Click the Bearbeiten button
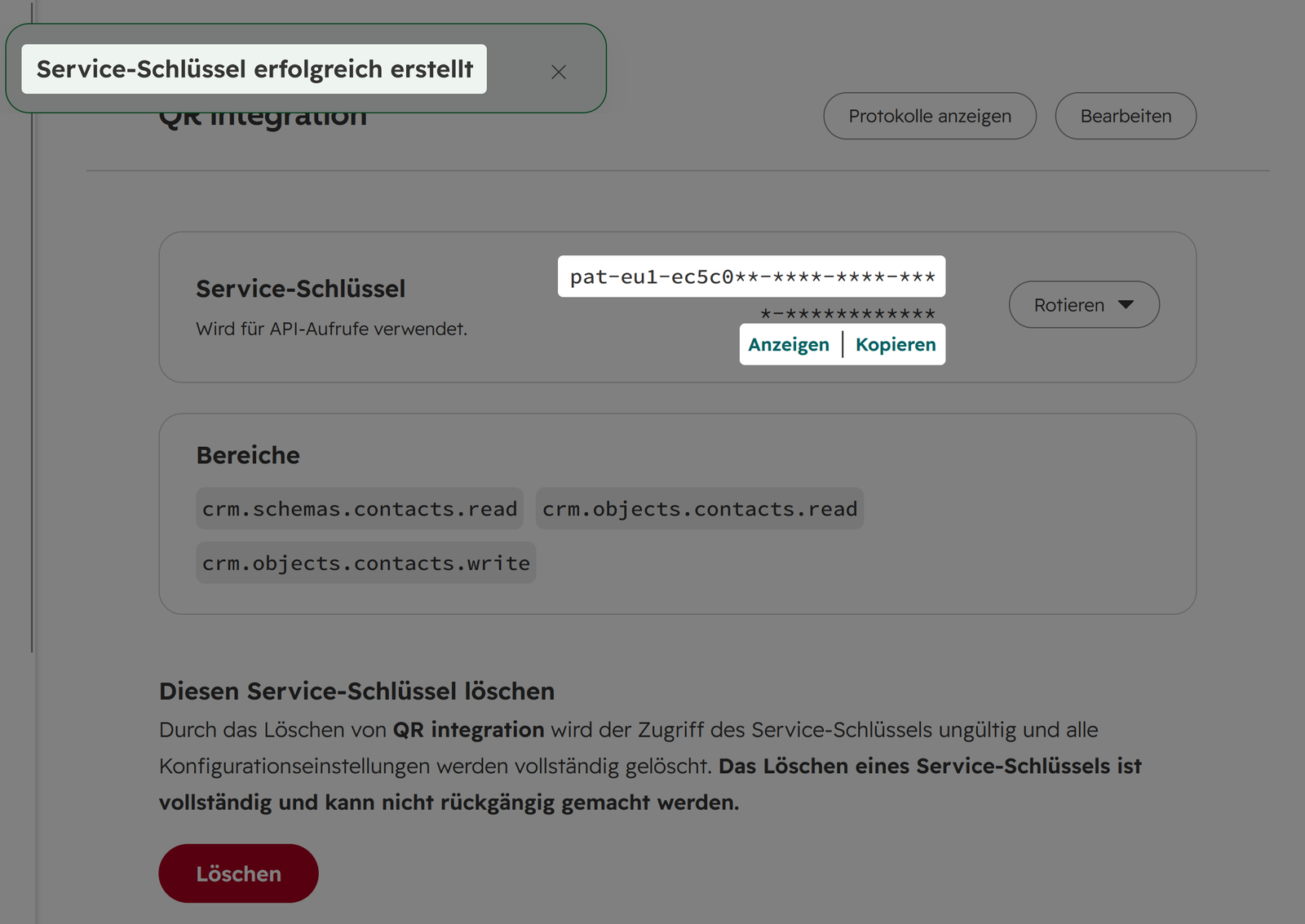This screenshot has width=1305, height=924. coord(1126,116)
